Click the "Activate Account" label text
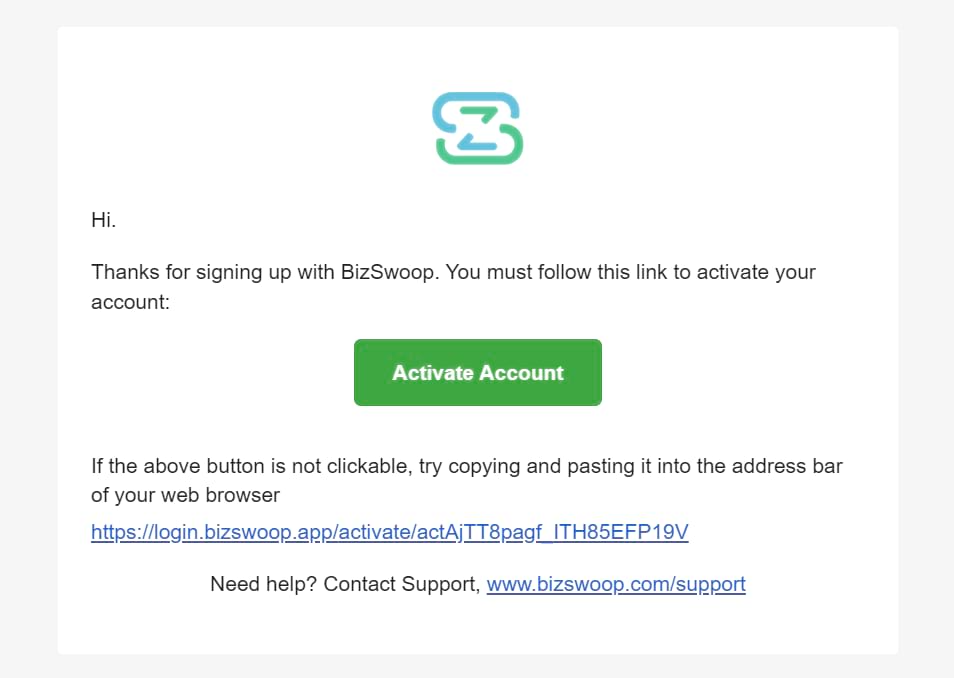This screenshot has height=678, width=954. point(478,372)
